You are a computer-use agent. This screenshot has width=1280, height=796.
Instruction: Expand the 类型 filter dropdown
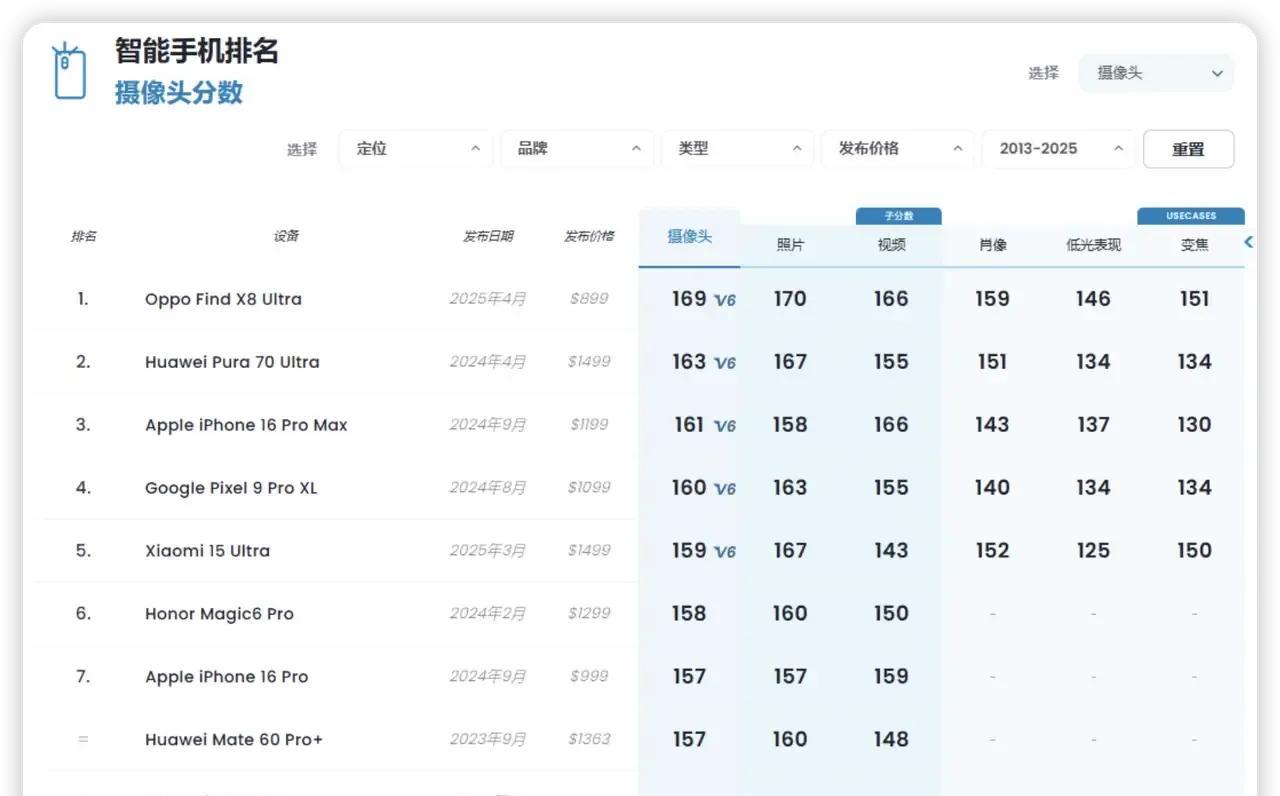[x=738, y=149]
